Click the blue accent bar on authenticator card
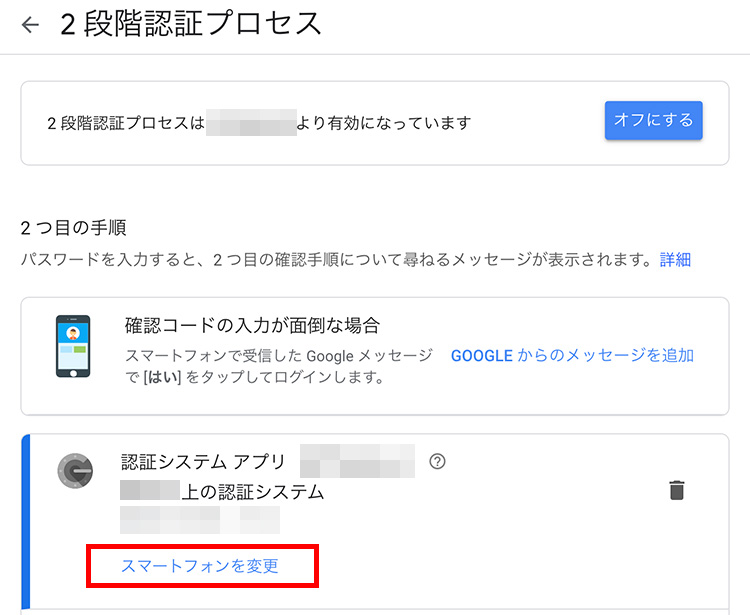This screenshot has height=615, width=750. click(x=26, y=522)
